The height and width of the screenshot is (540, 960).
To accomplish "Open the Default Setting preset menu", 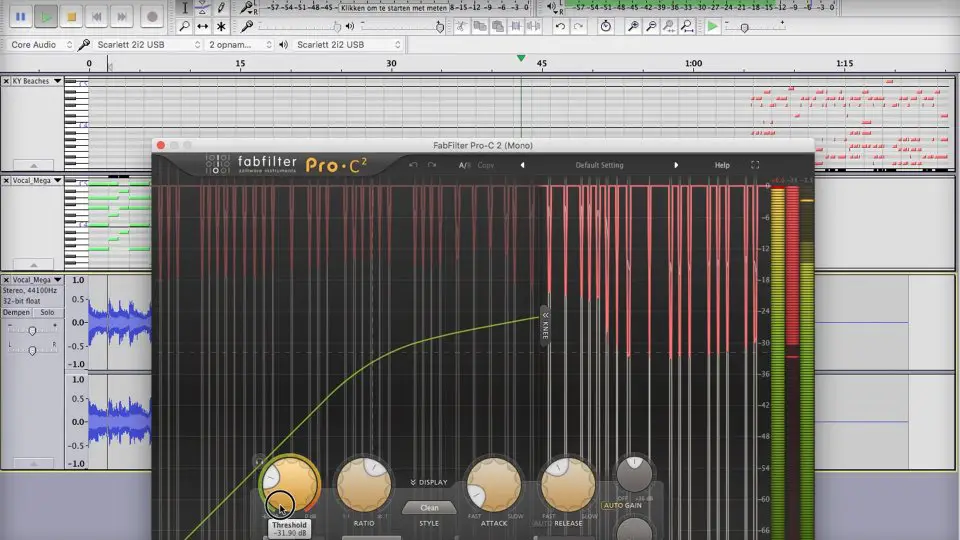I will (x=599, y=165).
